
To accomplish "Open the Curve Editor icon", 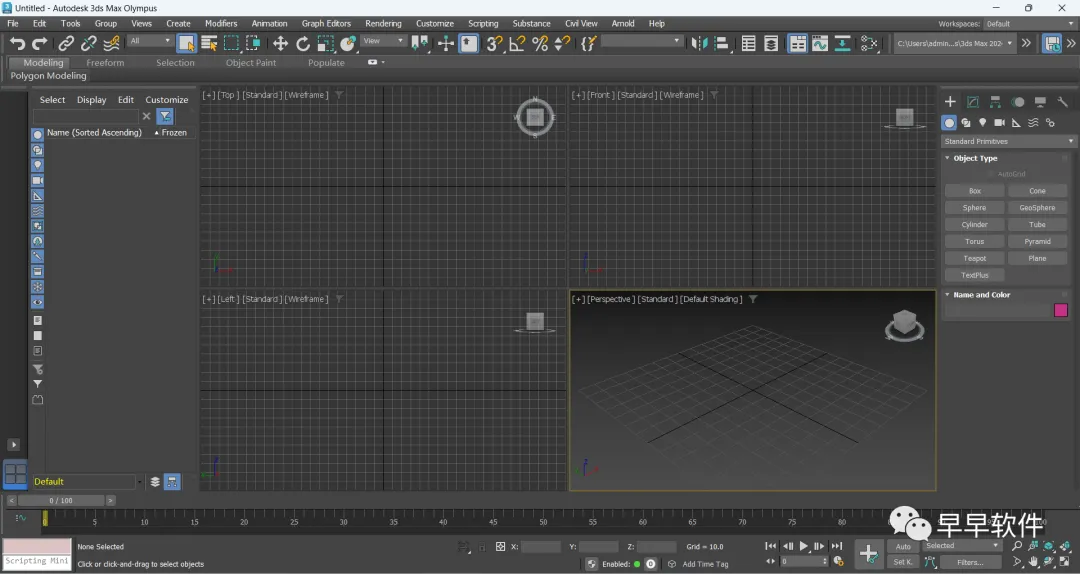I will pos(820,43).
